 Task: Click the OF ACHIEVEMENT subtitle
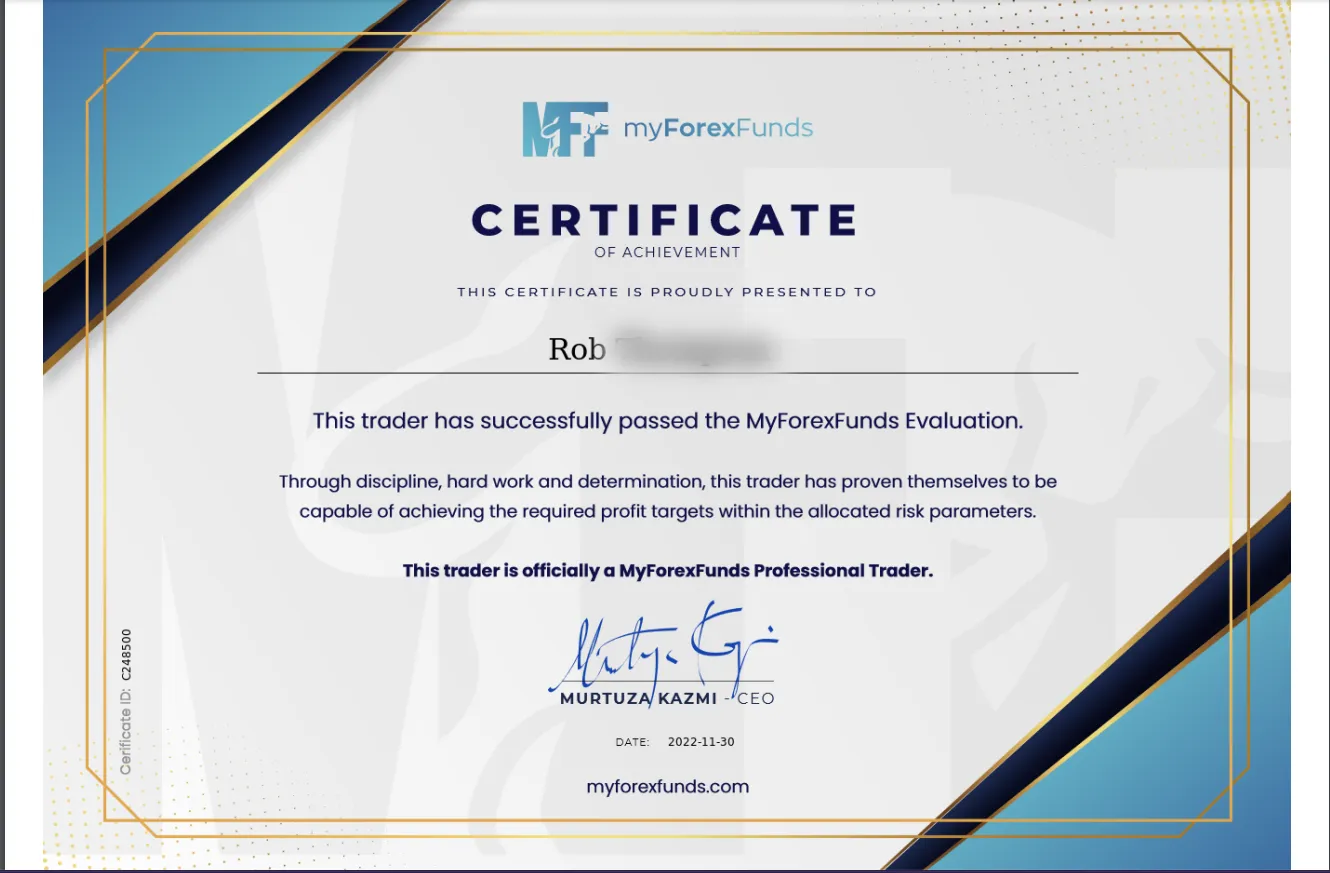tap(667, 252)
